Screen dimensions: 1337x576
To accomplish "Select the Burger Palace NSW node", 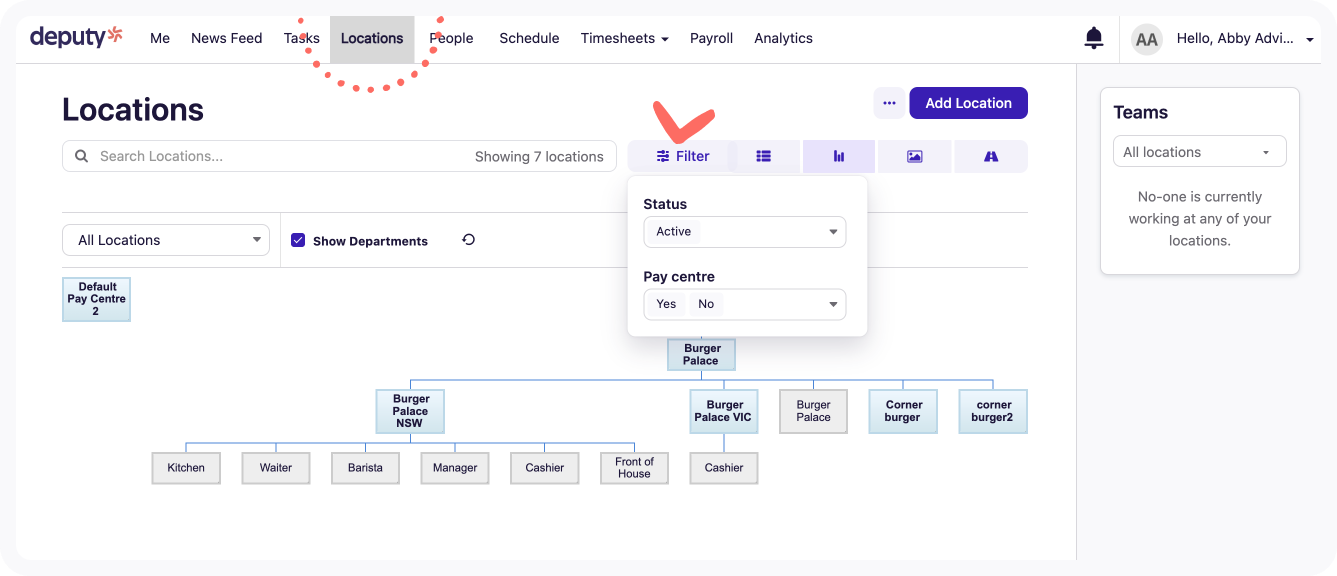I will tap(410, 411).
